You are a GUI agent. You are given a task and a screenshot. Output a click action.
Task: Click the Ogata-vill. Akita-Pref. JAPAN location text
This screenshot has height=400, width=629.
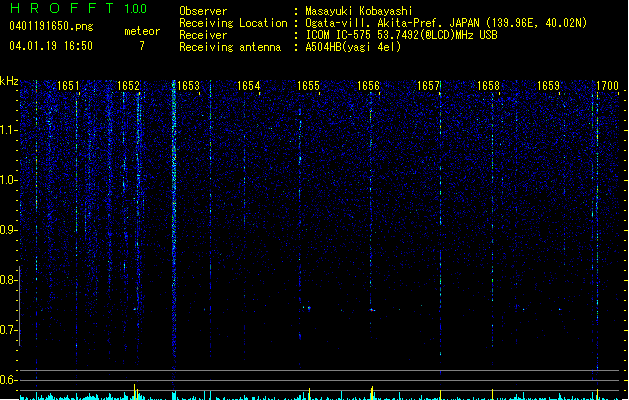pos(446,23)
